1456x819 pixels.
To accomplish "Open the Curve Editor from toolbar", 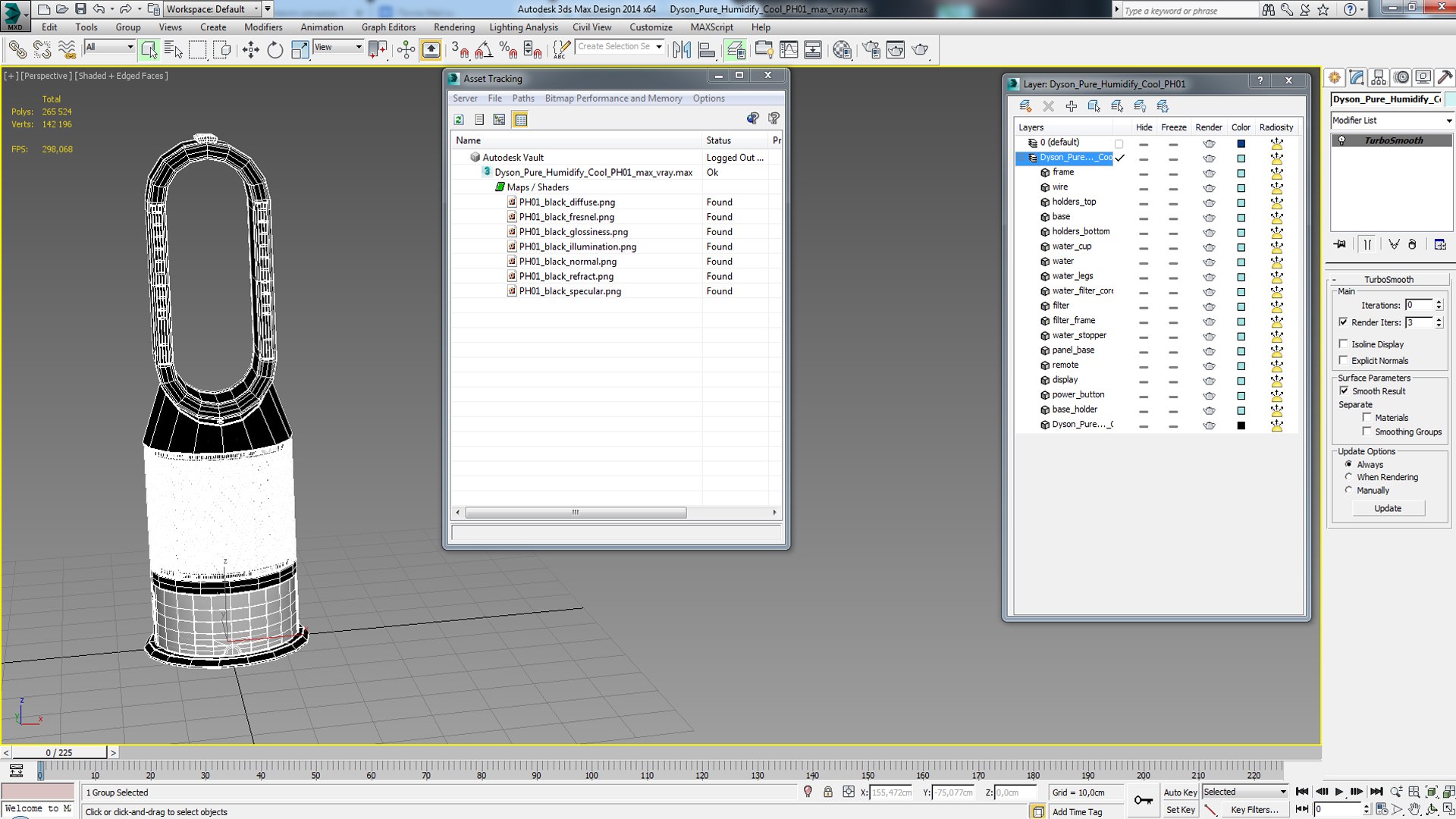I will click(x=789, y=50).
